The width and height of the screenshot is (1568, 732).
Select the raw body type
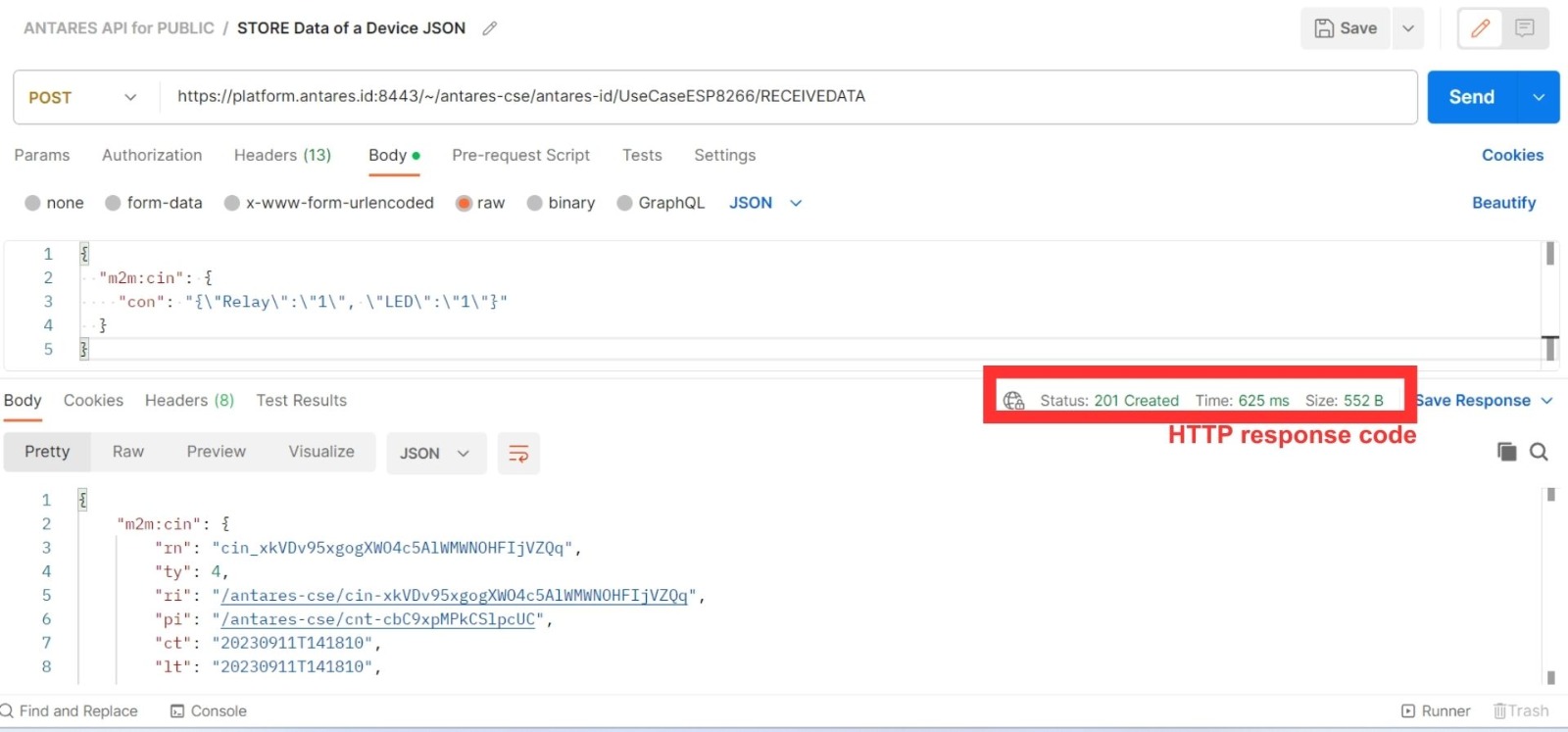coord(480,203)
